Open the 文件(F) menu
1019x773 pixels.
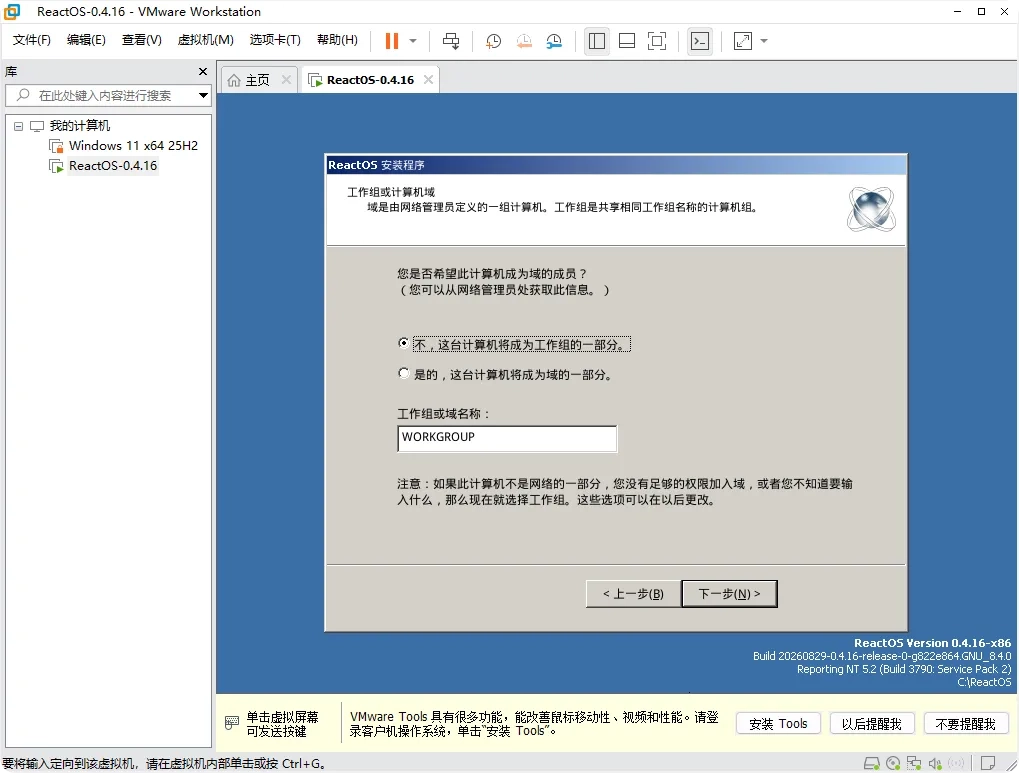32,40
